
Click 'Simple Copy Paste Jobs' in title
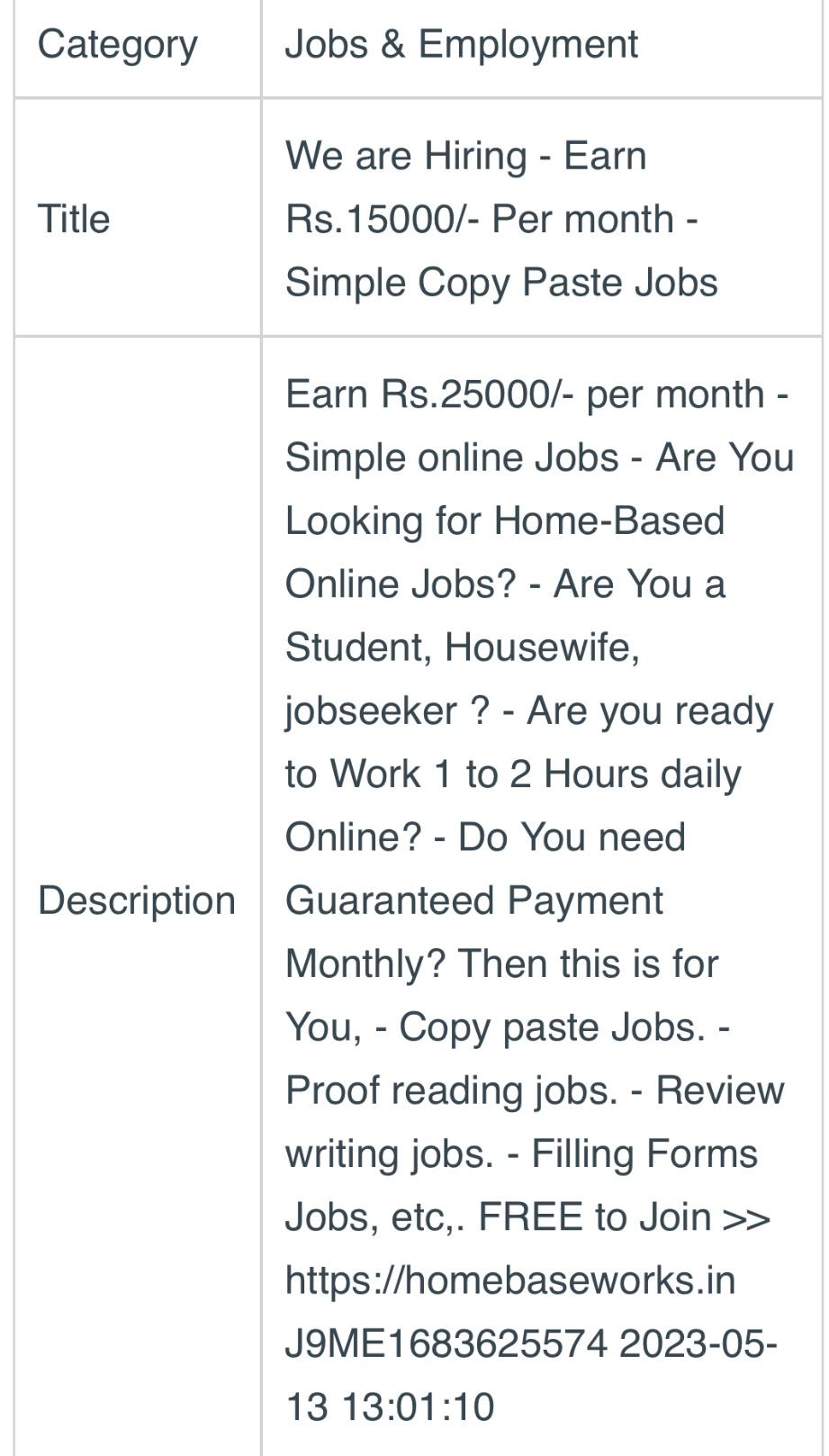[x=501, y=282]
